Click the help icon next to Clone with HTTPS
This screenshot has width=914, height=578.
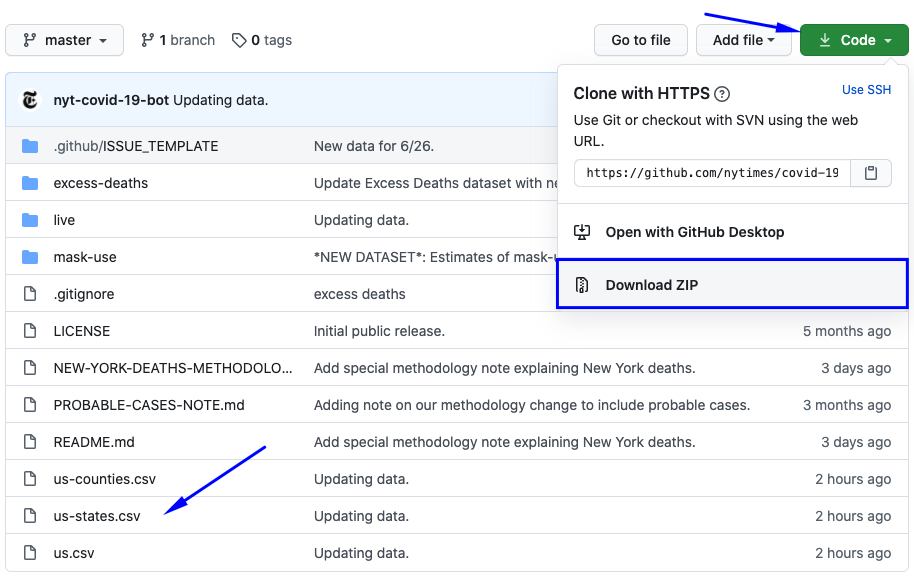coord(722,94)
